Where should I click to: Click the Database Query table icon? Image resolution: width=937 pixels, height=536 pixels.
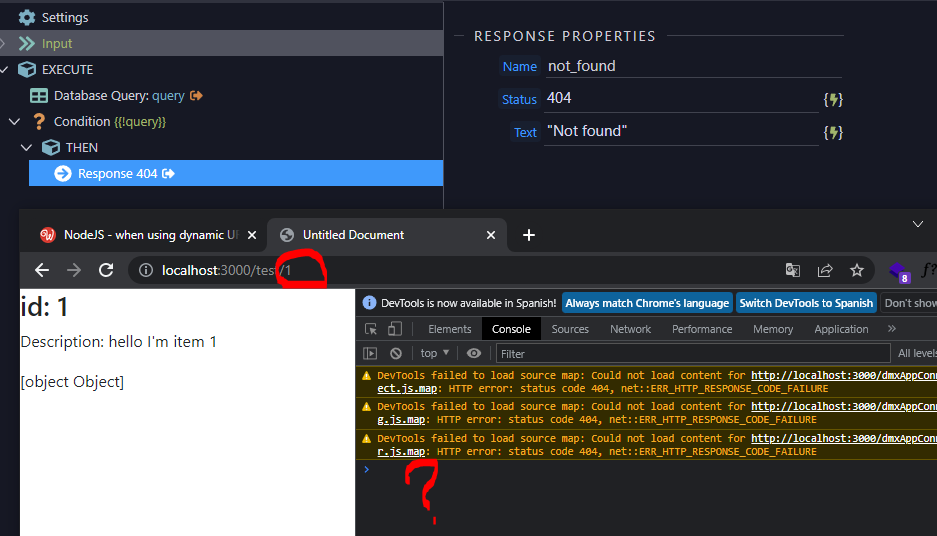click(39, 96)
